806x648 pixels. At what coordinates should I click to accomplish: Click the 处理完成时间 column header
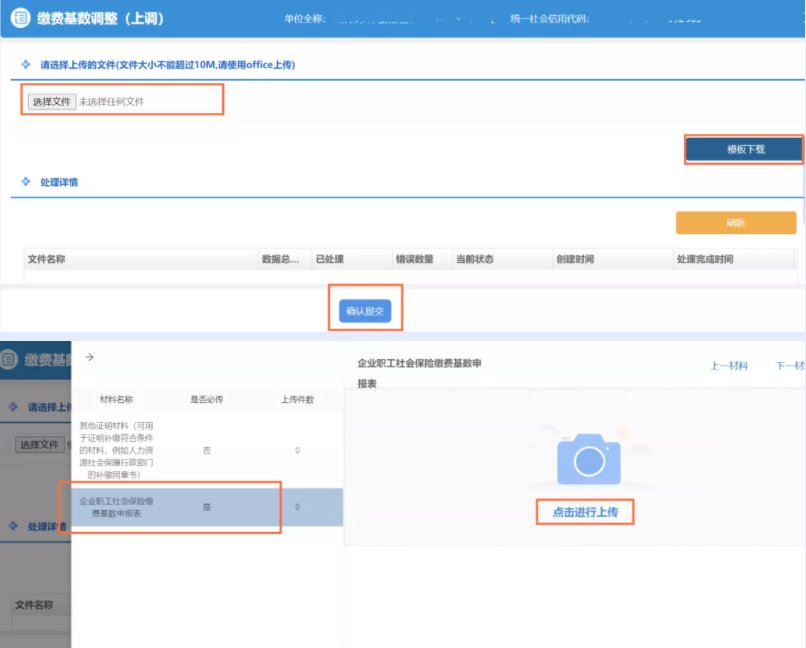click(704, 260)
